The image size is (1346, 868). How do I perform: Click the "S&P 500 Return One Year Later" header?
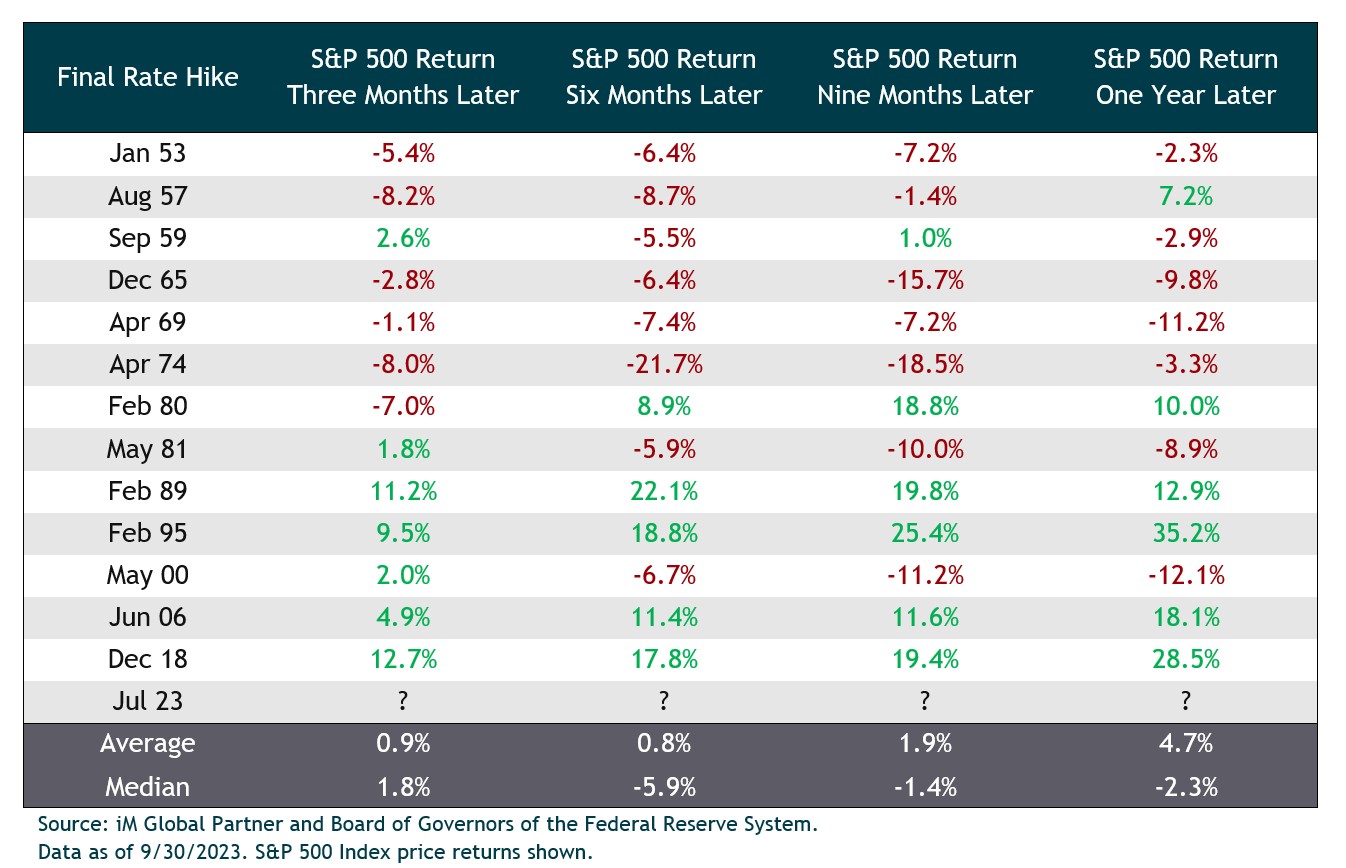[1185, 77]
